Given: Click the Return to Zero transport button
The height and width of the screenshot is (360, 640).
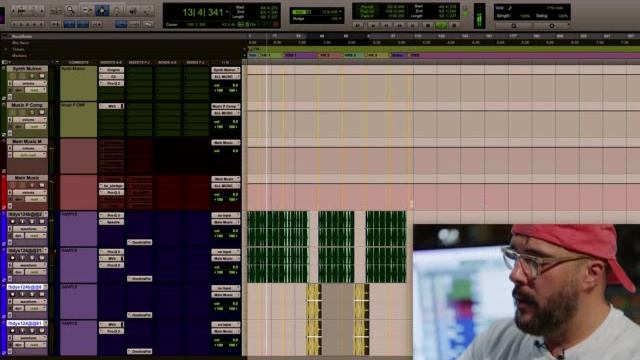Looking at the screenshot, I should [372, 25].
